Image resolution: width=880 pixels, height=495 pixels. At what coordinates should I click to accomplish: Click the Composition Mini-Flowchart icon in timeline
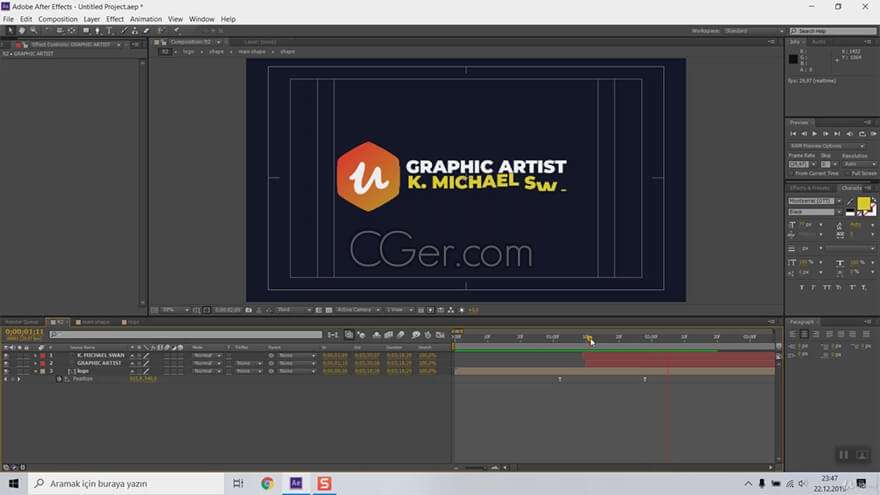tap(333, 335)
